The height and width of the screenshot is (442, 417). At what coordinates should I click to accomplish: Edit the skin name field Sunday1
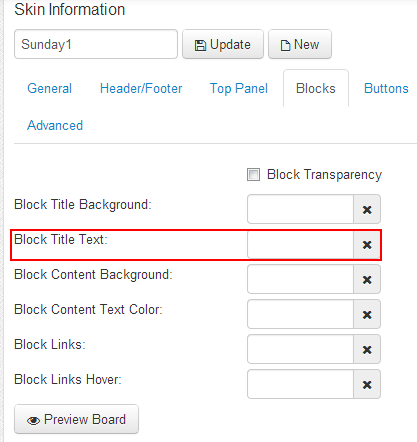96,44
